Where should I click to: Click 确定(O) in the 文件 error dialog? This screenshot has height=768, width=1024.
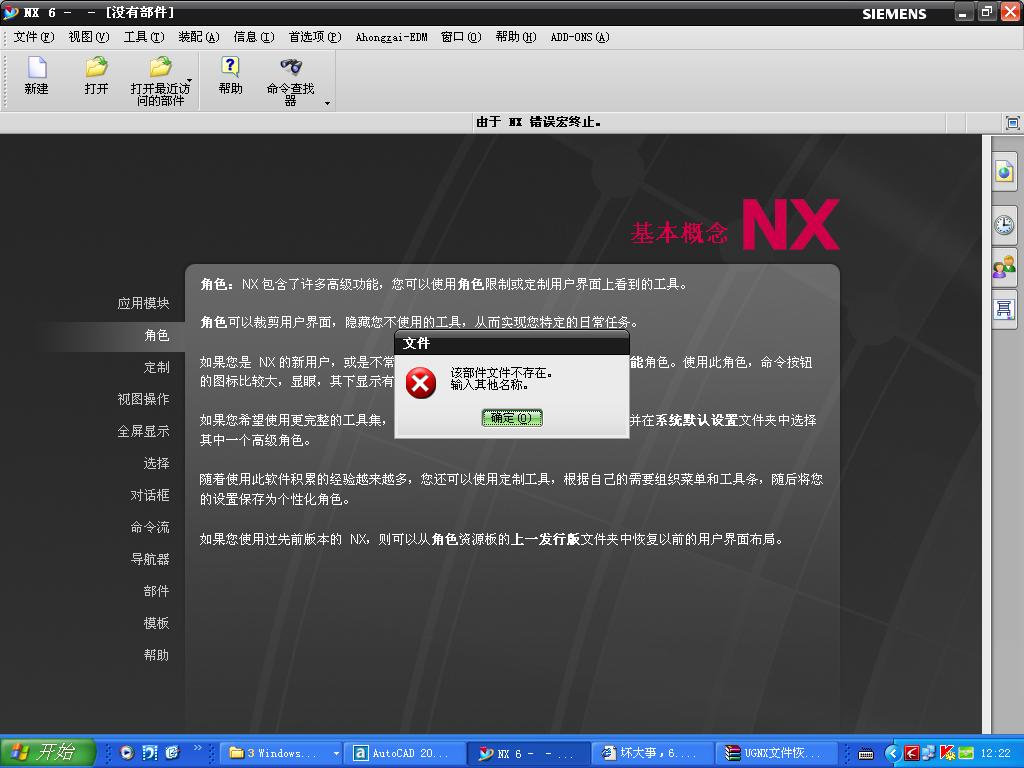512,418
